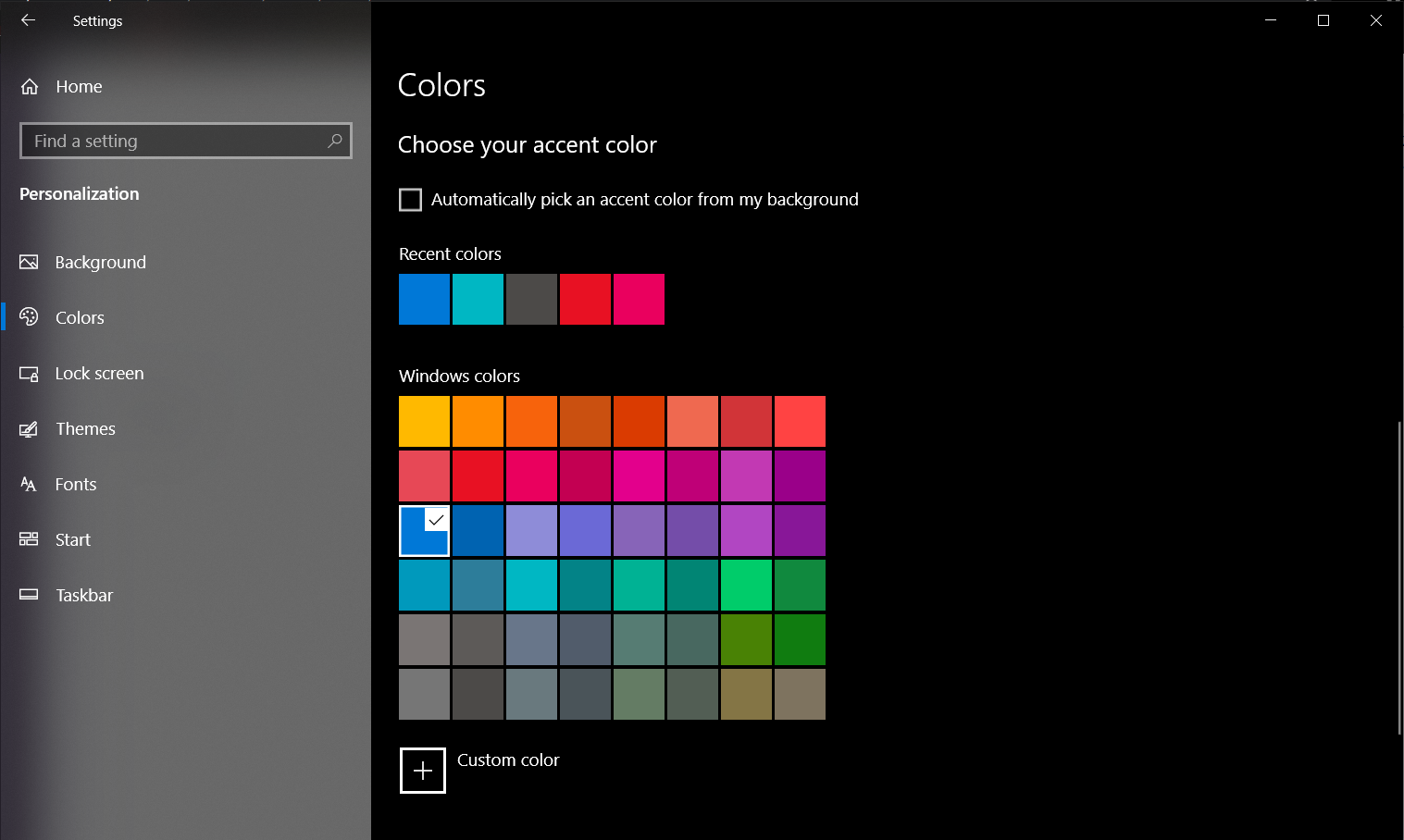Pick red in Recent colors

pos(585,299)
